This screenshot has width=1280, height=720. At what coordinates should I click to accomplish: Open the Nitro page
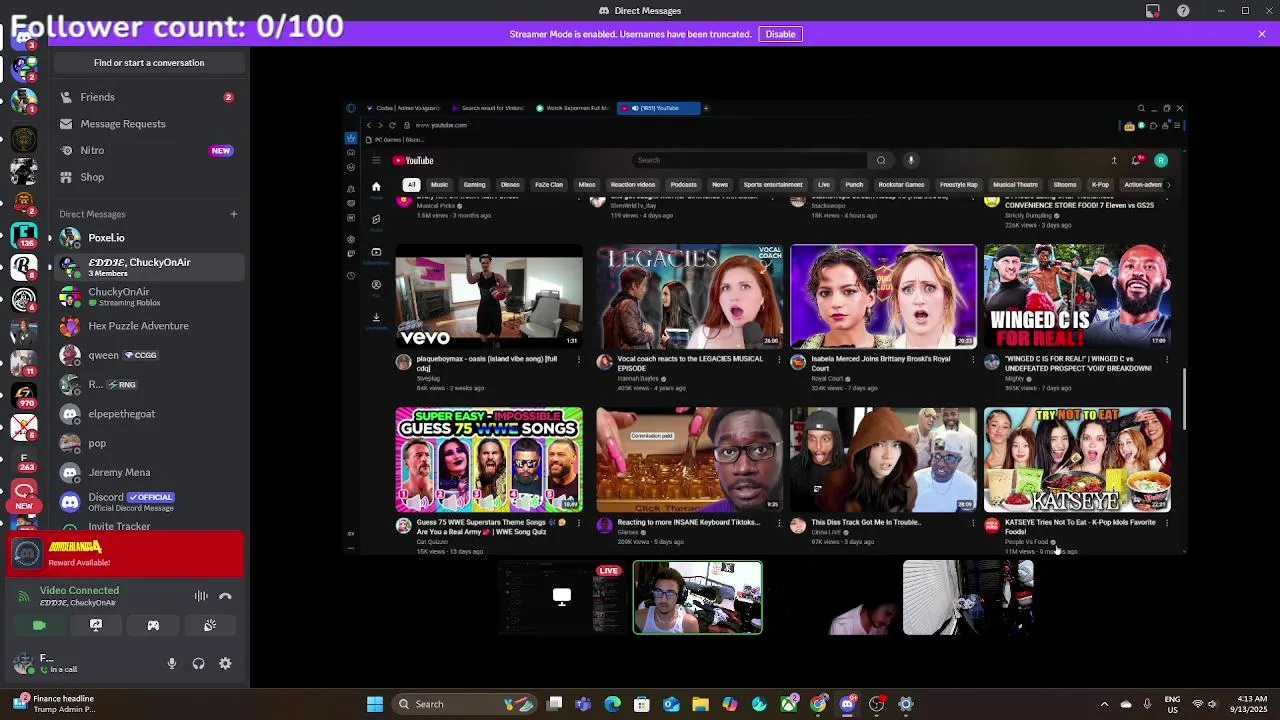click(149, 150)
